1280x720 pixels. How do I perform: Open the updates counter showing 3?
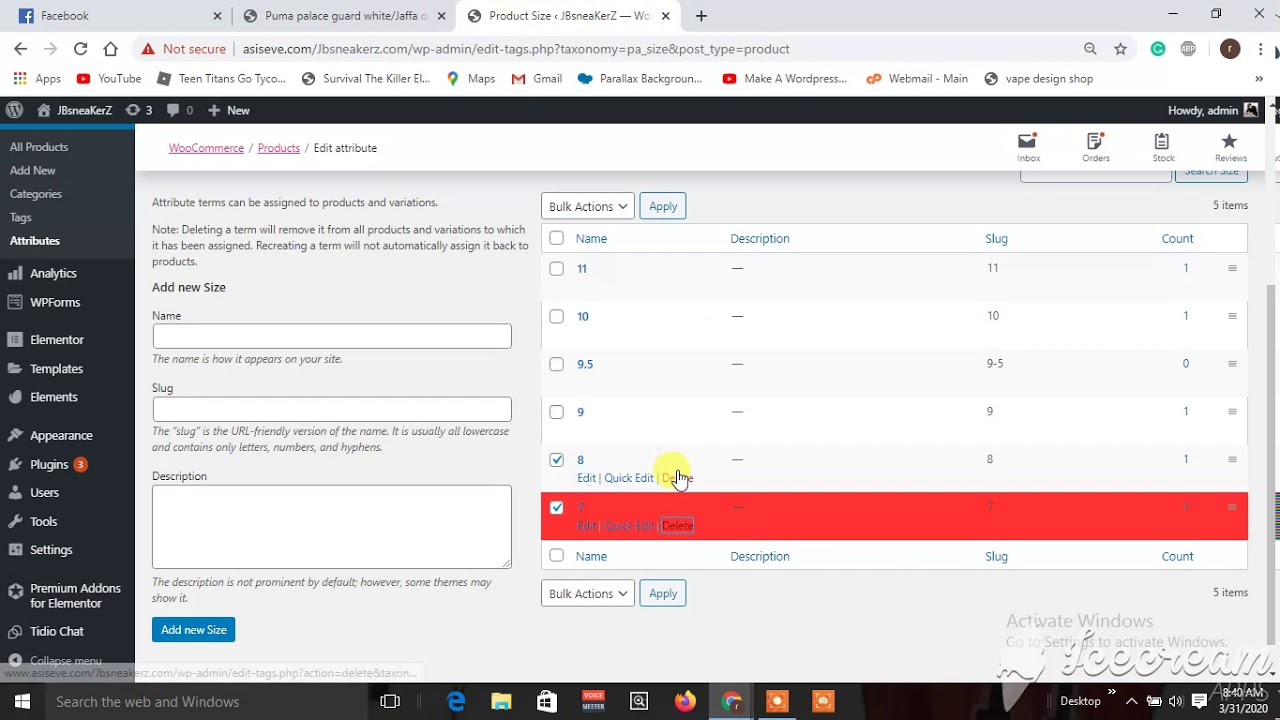click(x=139, y=110)
